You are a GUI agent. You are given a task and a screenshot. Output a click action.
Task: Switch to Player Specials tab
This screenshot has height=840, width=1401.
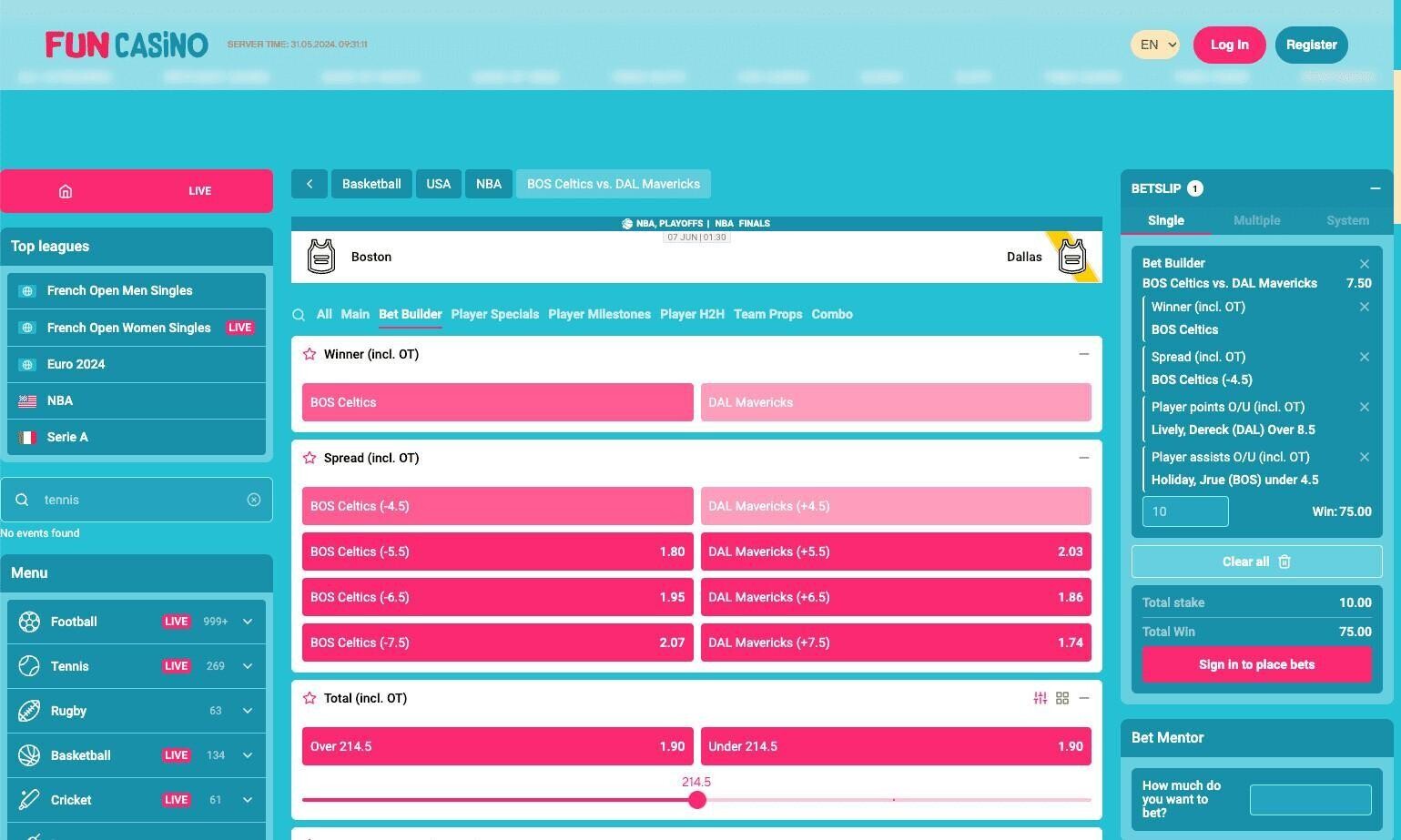coord(494,314)
